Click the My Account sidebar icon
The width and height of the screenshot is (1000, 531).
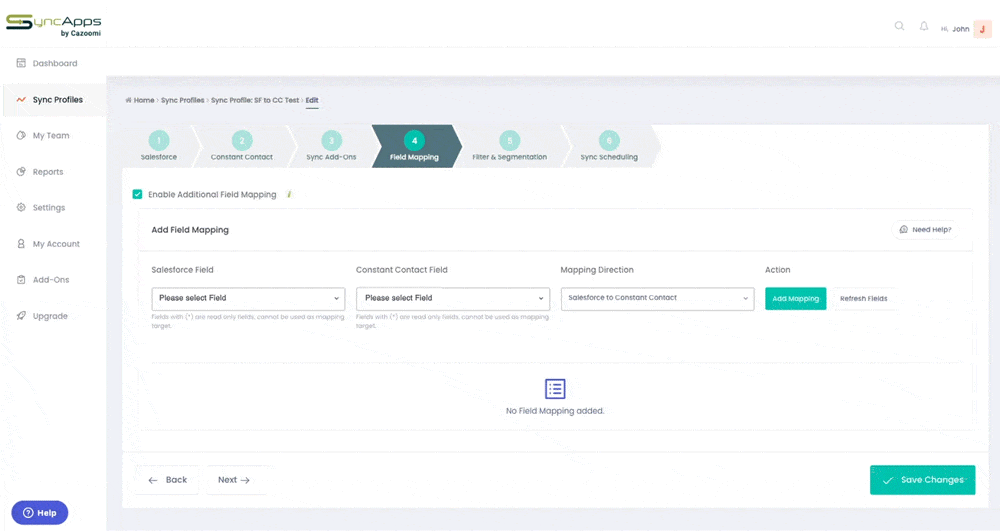[21, 244]
